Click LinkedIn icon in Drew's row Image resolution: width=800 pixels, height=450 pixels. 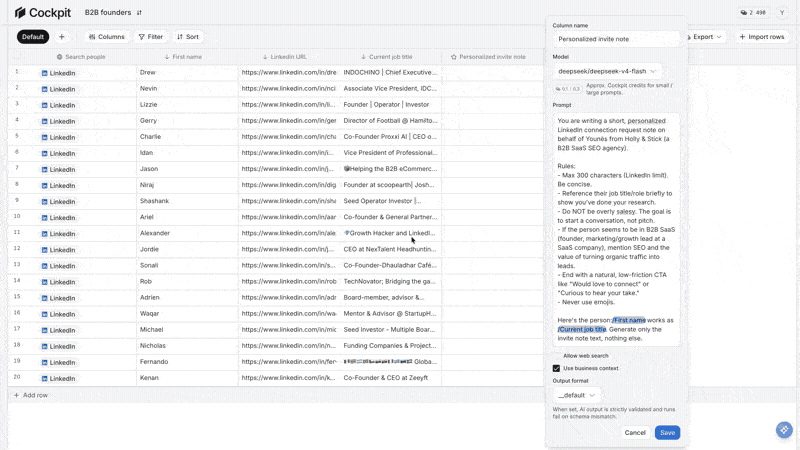pos(44,73)
